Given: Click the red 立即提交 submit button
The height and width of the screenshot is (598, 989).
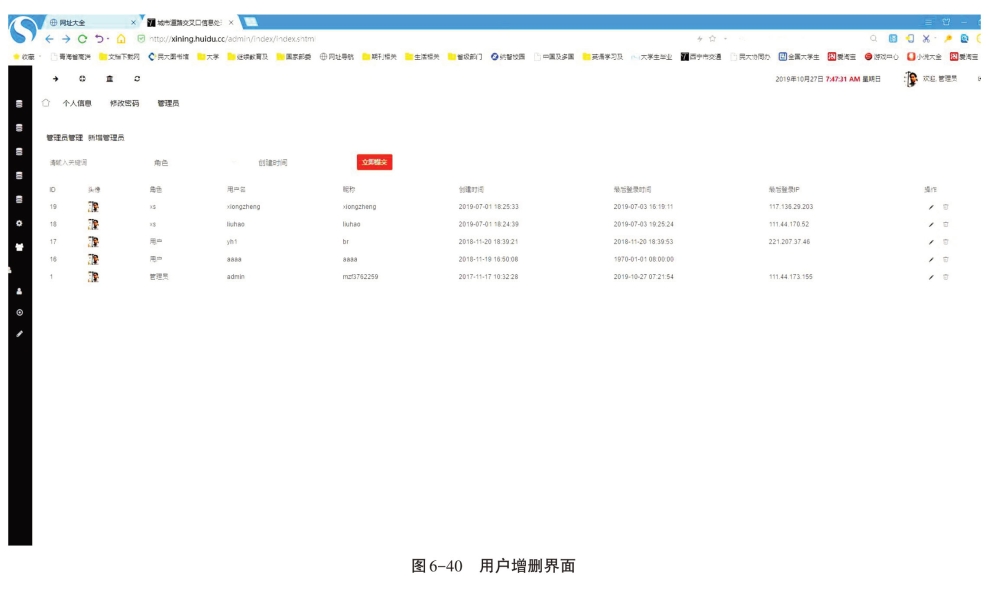Looking at the screenshot, I should (x=375, y=162).
